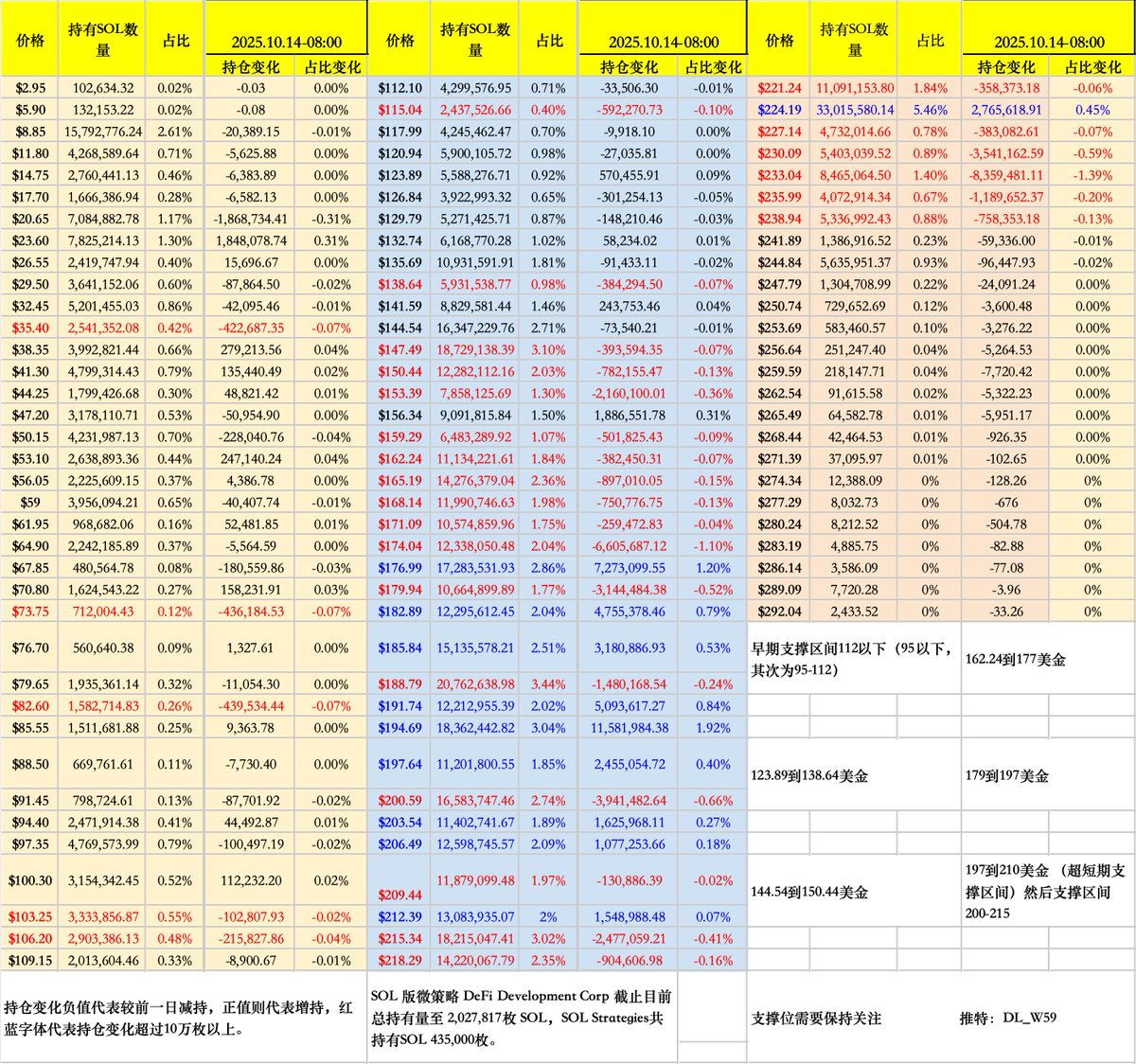
Task: Select the 968,682.06 holdings value
Action: [103, 523]
